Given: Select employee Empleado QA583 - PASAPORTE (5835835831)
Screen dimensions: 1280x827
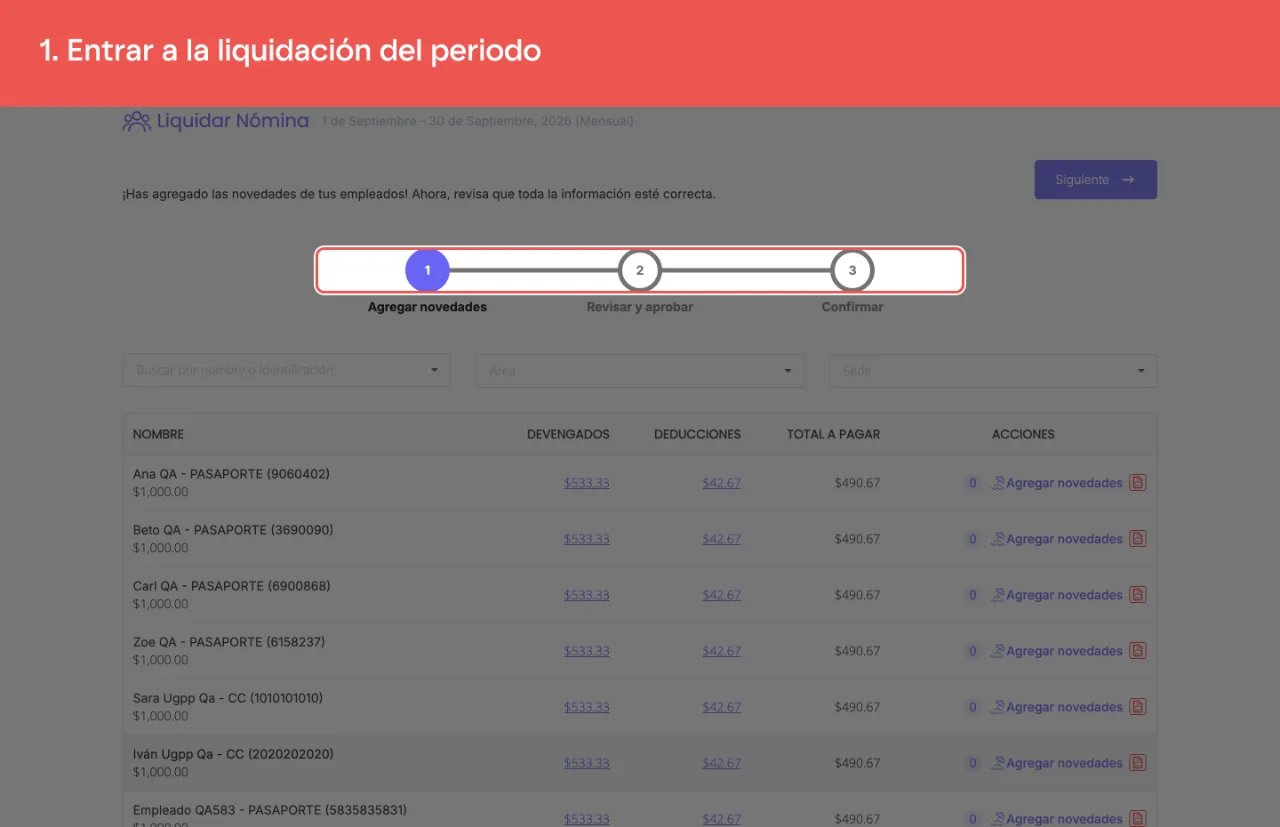Looking at the screenshot, I should pos(270,810).
